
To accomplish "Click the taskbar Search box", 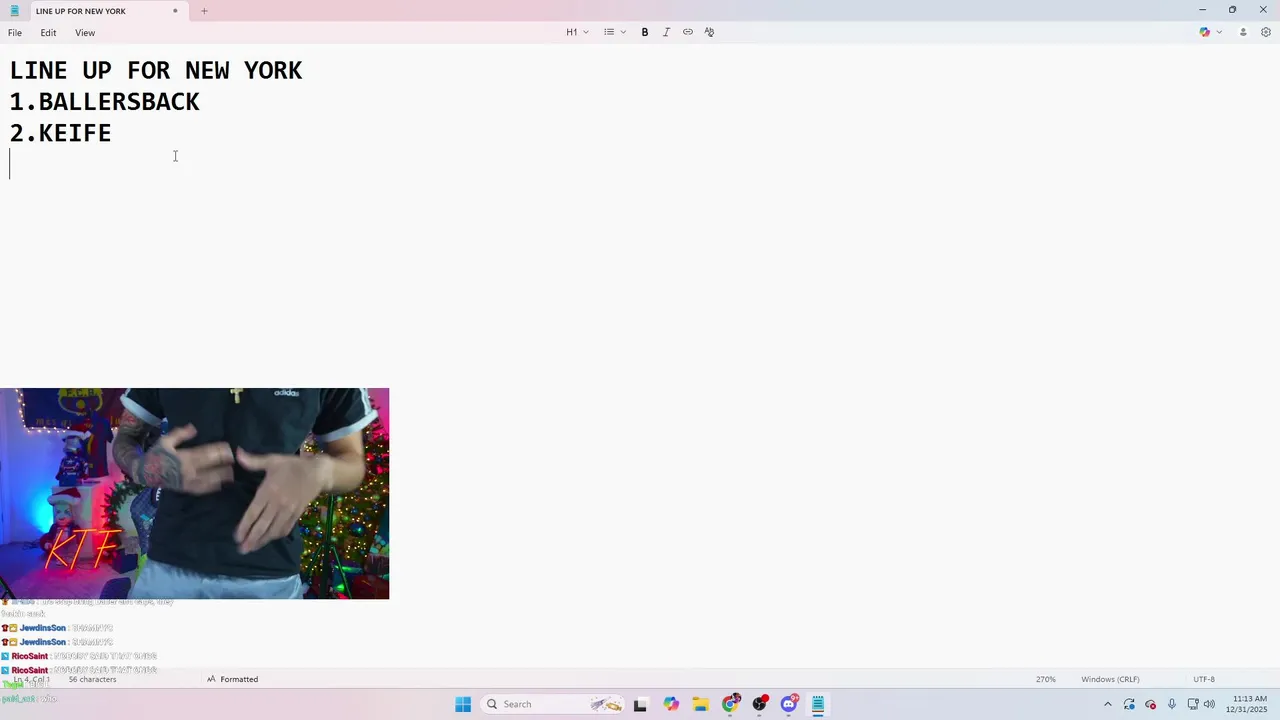I will pyautogui.click(x=552, y=704).
